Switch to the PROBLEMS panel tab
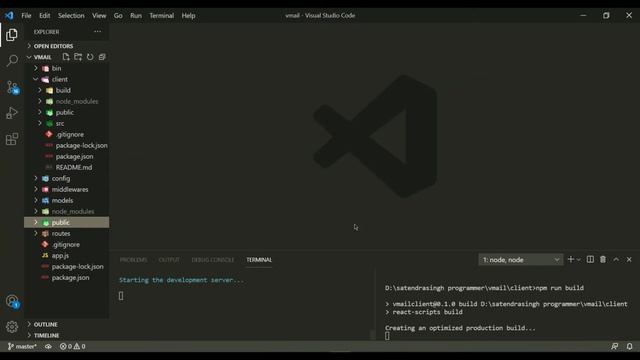This screenshot has height=360, width=640. (133, 260)
